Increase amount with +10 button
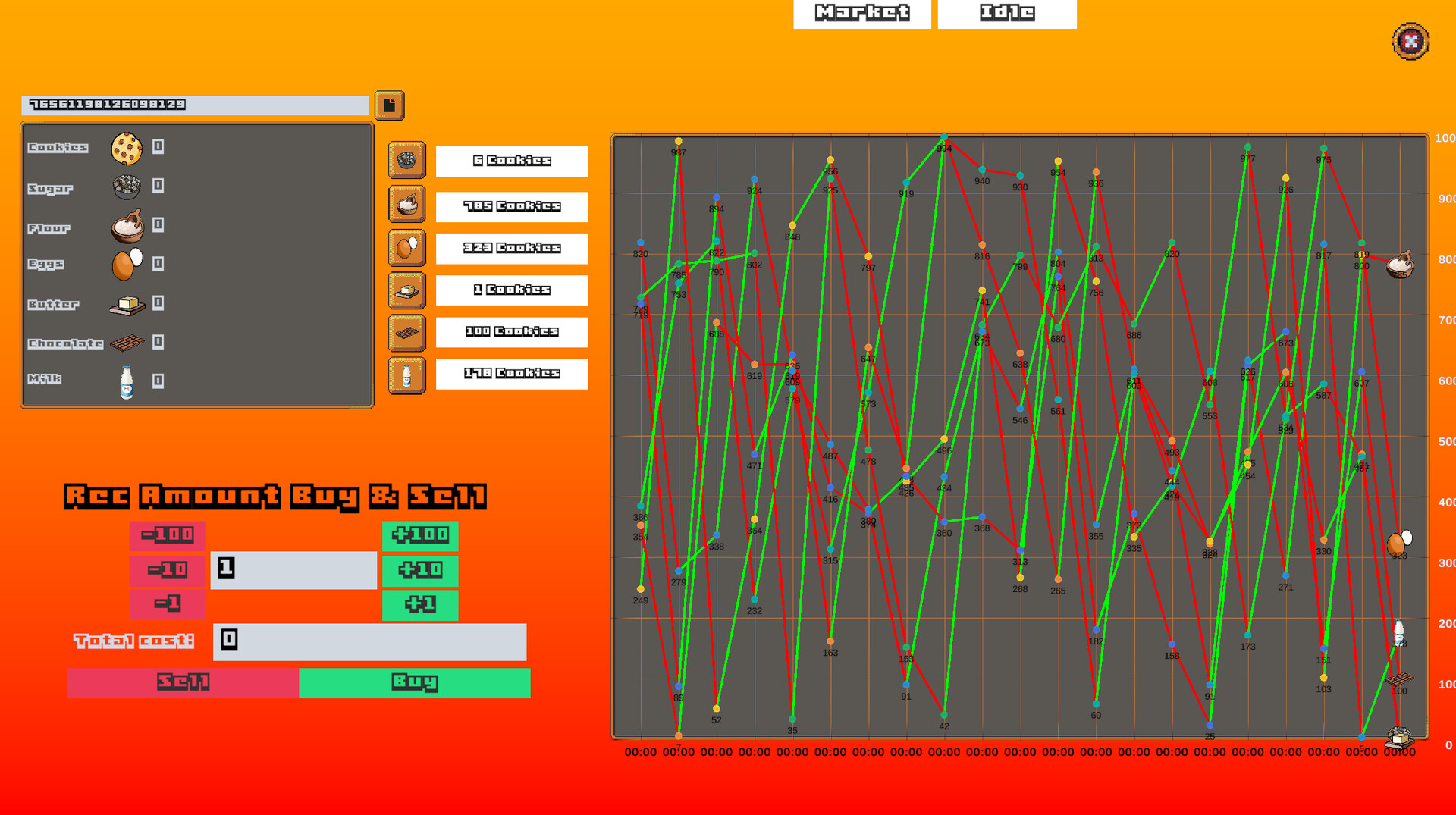 (420, 570)
